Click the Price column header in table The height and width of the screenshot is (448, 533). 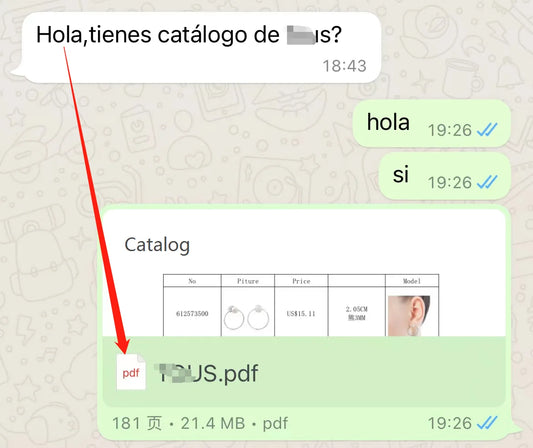(x=301, y=281)
